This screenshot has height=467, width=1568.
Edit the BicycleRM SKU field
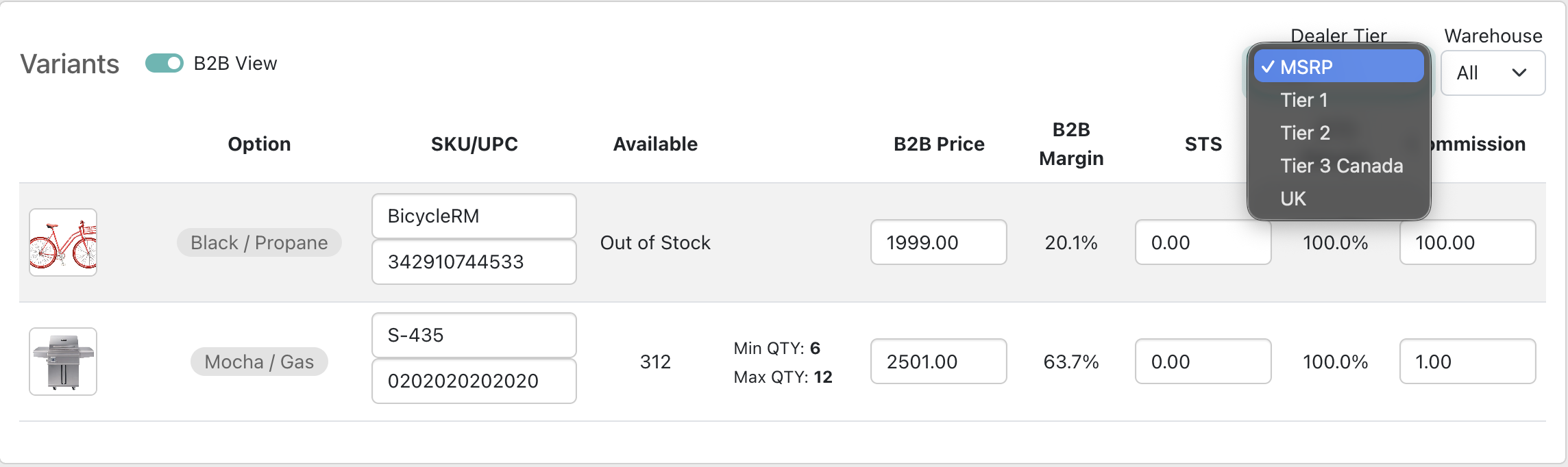(474, 216)
